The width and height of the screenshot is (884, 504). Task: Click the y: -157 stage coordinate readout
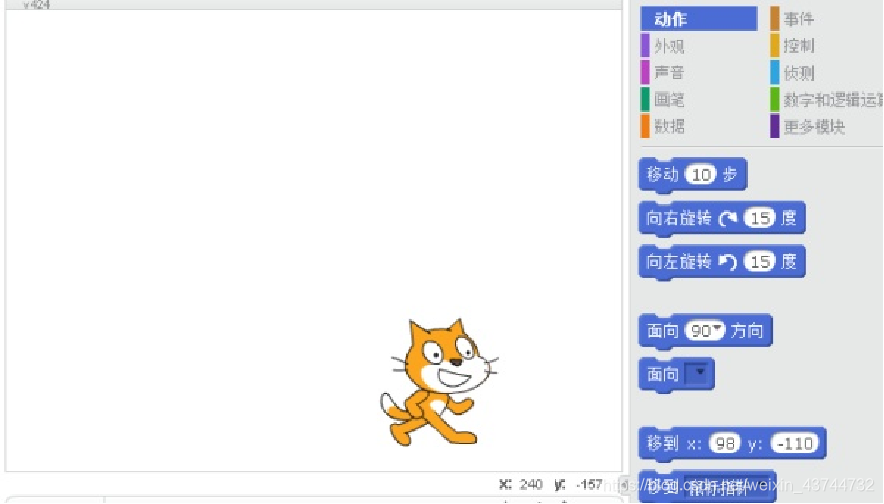tap(578, 484)
